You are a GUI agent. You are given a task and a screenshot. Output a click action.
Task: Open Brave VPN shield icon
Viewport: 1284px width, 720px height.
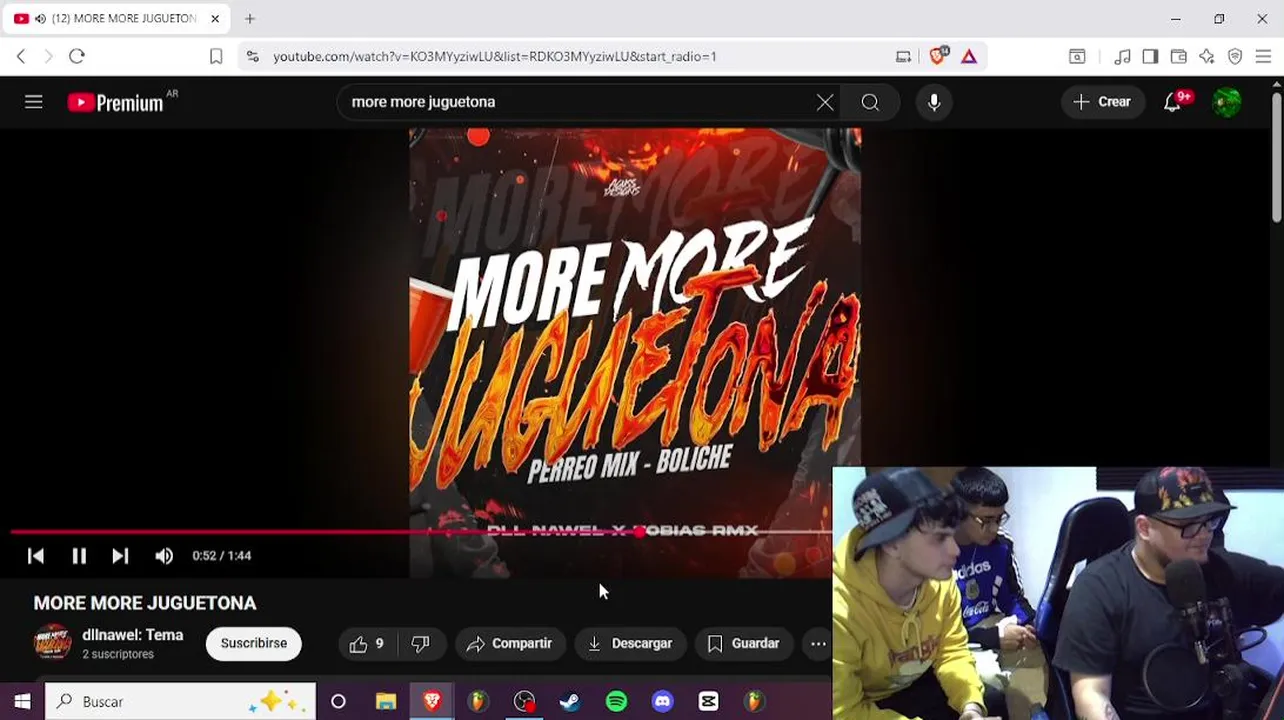click(1235, 56)
